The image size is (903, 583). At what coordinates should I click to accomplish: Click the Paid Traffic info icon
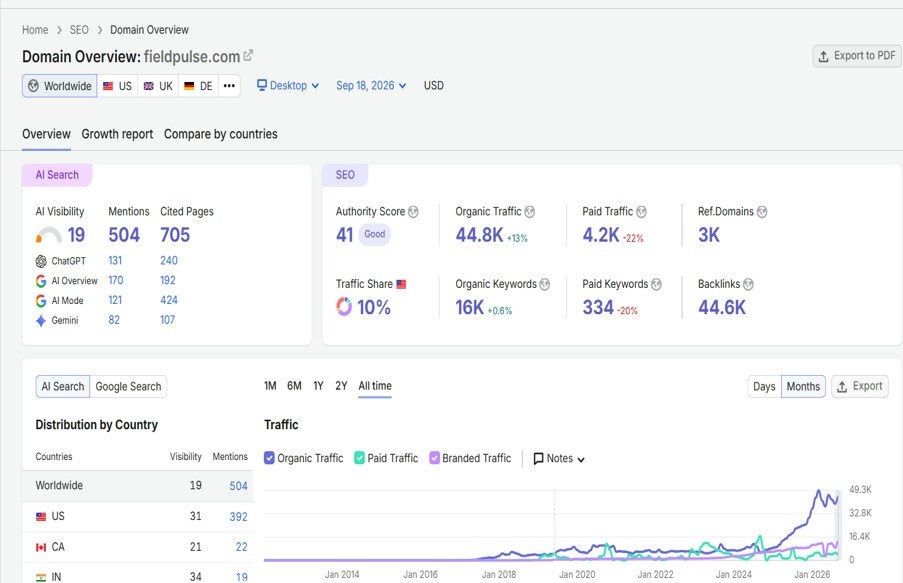(x=641, y=212)
